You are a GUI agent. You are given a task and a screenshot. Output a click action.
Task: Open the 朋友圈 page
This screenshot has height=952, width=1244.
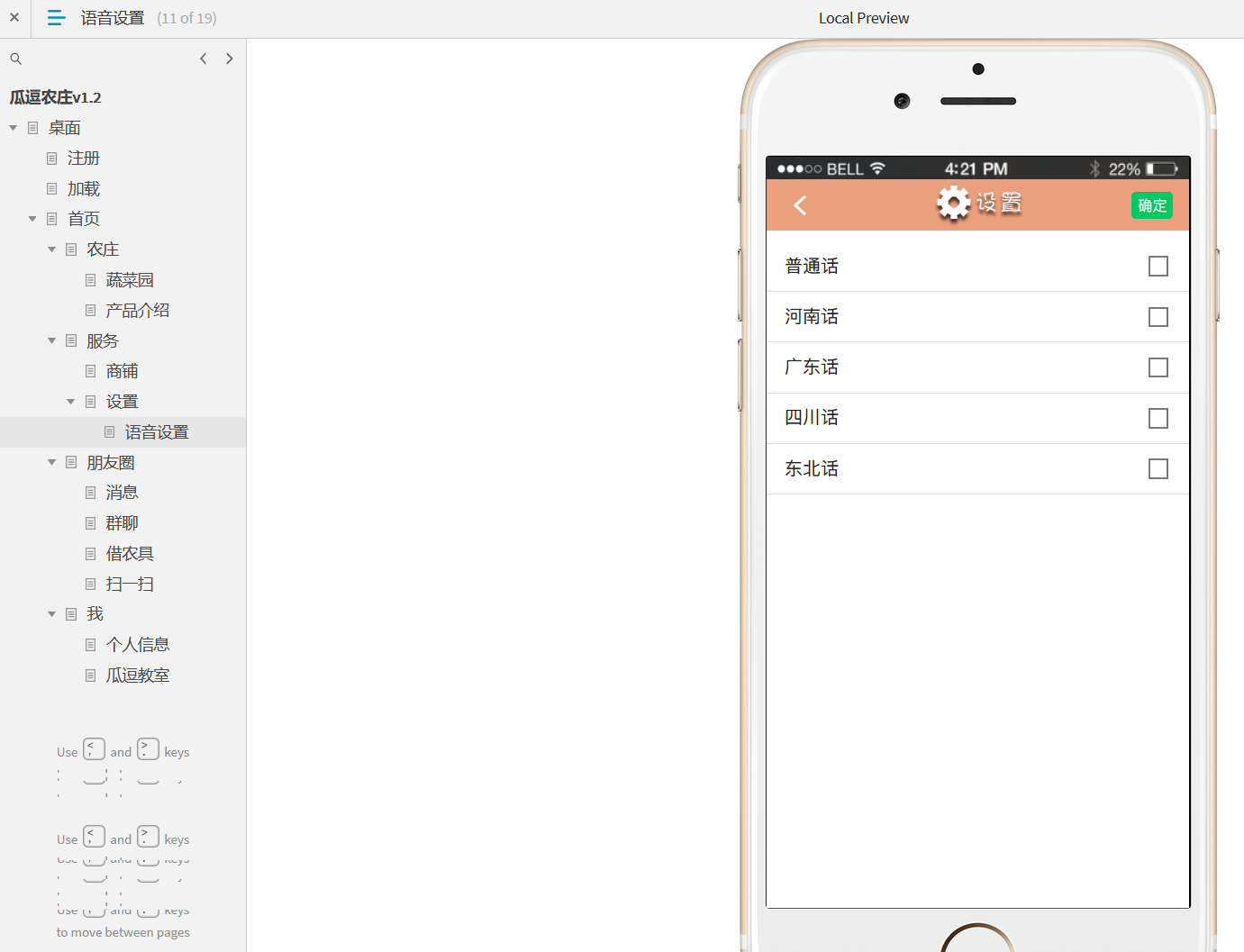(111, 462)
